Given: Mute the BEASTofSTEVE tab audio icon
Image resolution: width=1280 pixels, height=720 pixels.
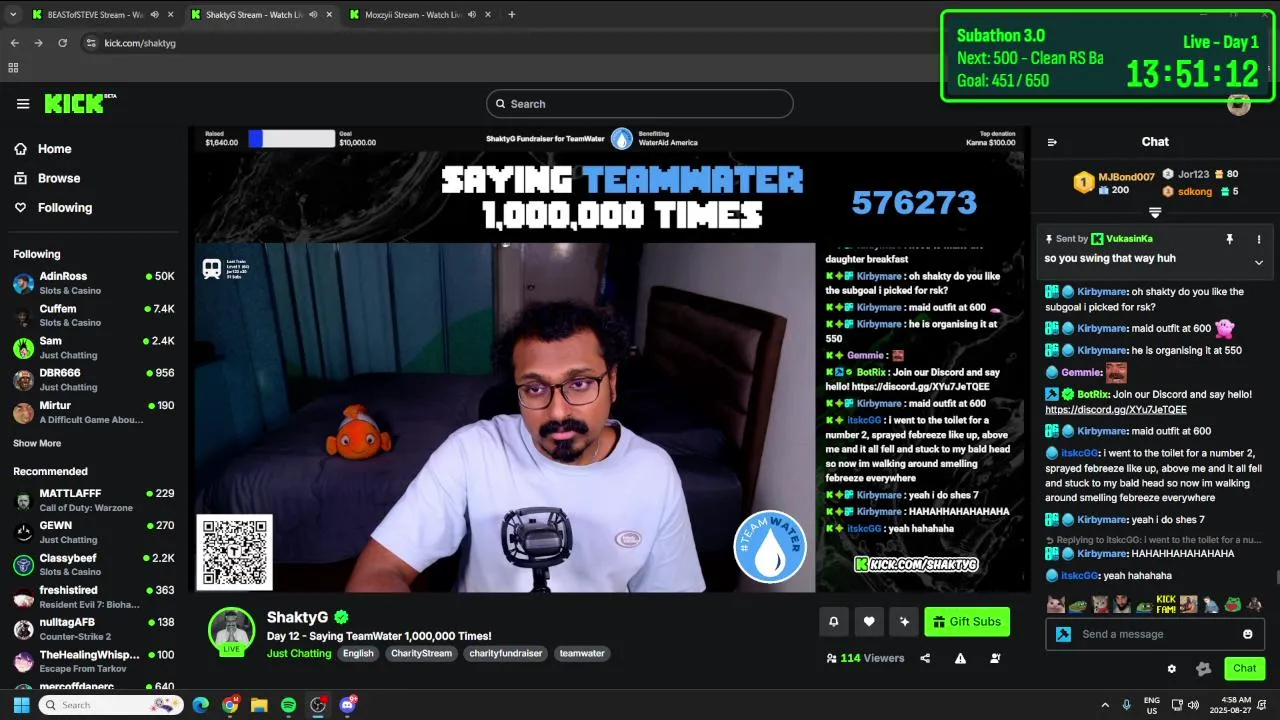Looking at the screenshot, I should (x=153, y=15).
